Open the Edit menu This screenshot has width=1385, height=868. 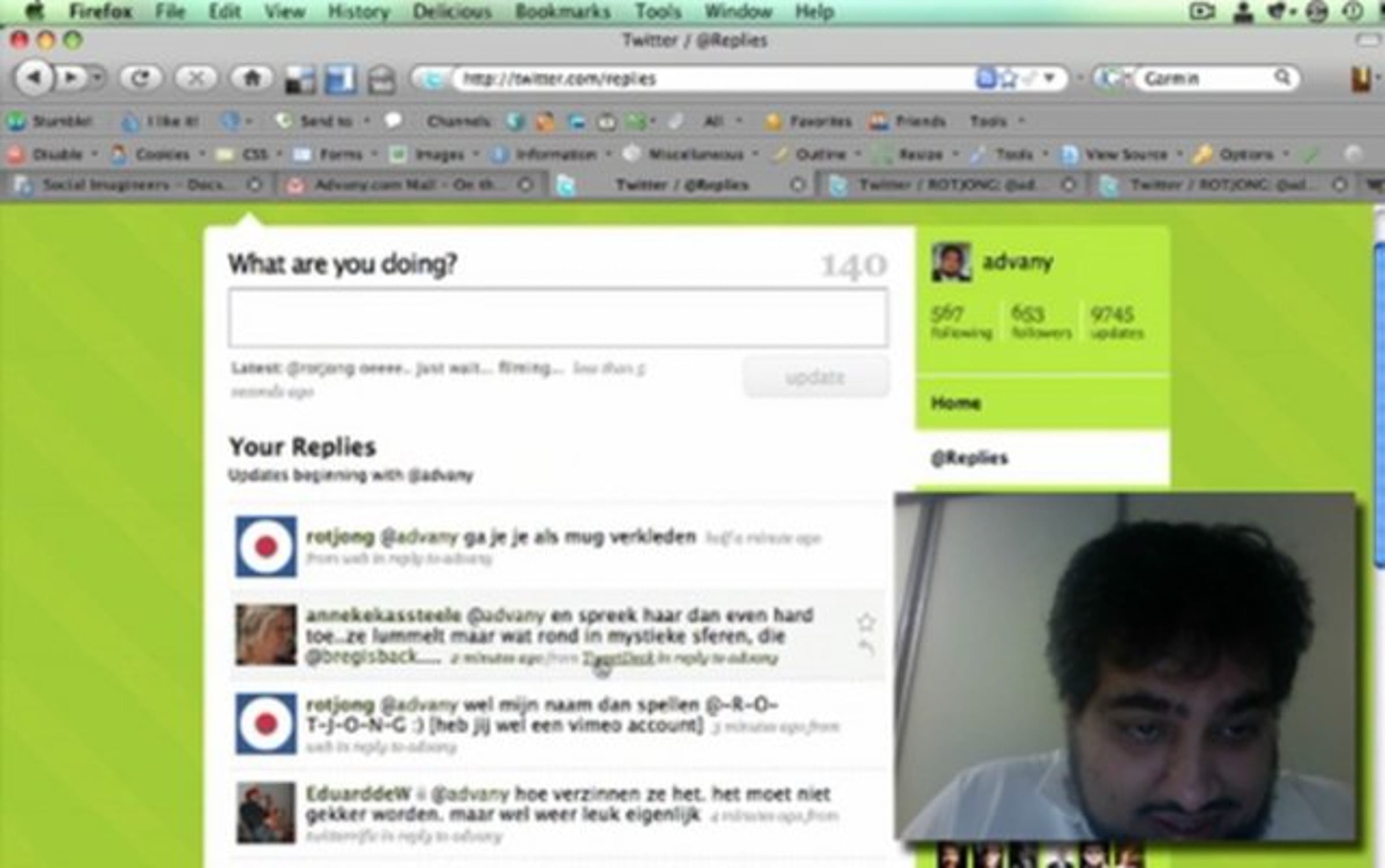[224, 12]
